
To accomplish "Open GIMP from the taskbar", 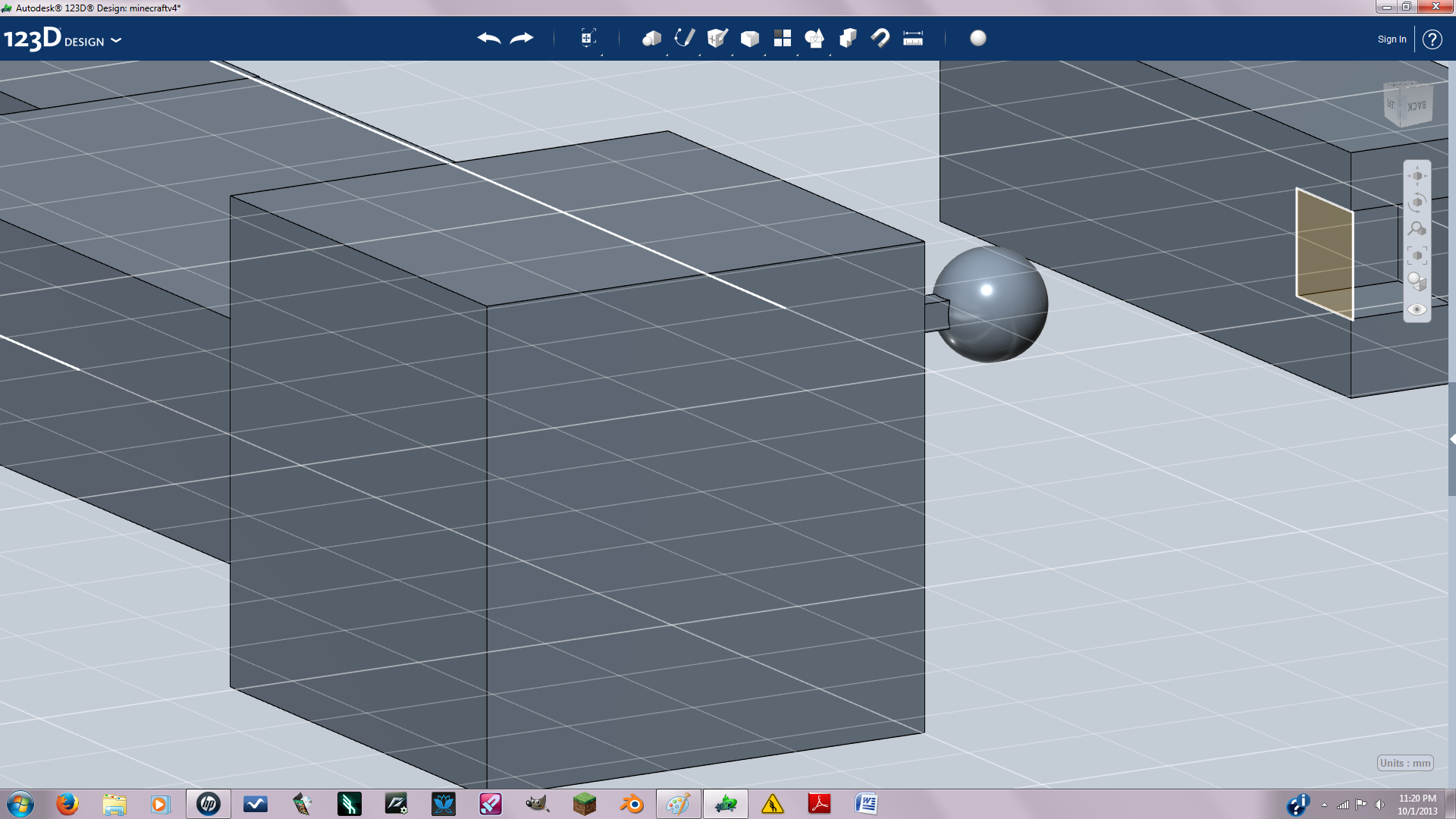I will pos(538,804).
